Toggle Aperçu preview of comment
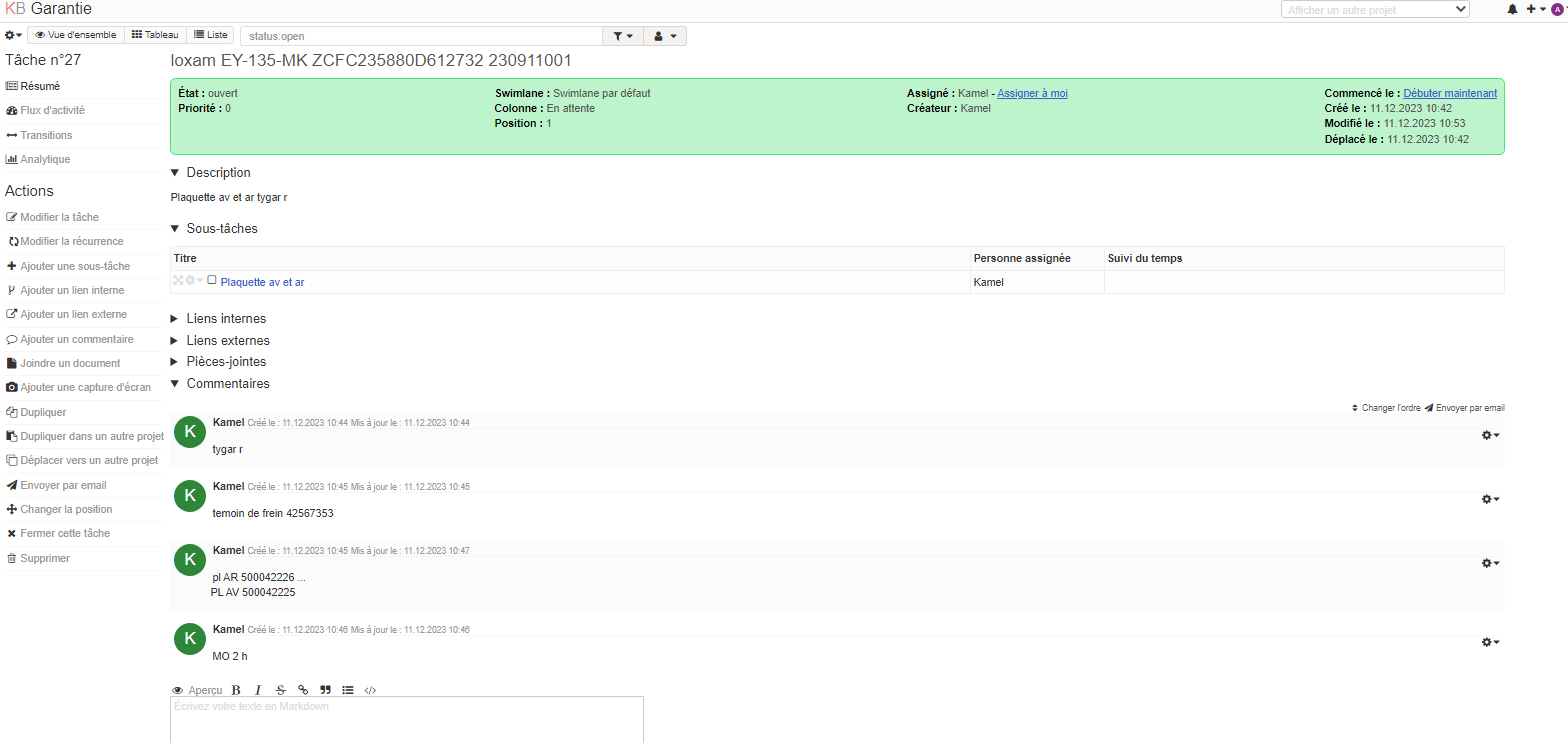This screenshot has height=743, width=1568. coord(197,690)
